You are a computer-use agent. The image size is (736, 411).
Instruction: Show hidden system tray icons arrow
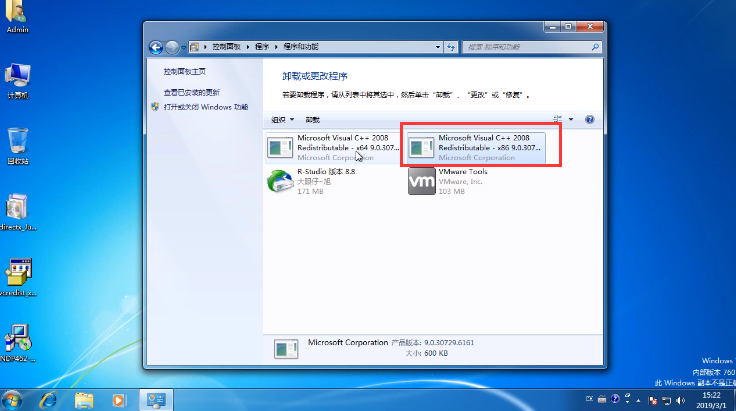(x=638, y=400)
